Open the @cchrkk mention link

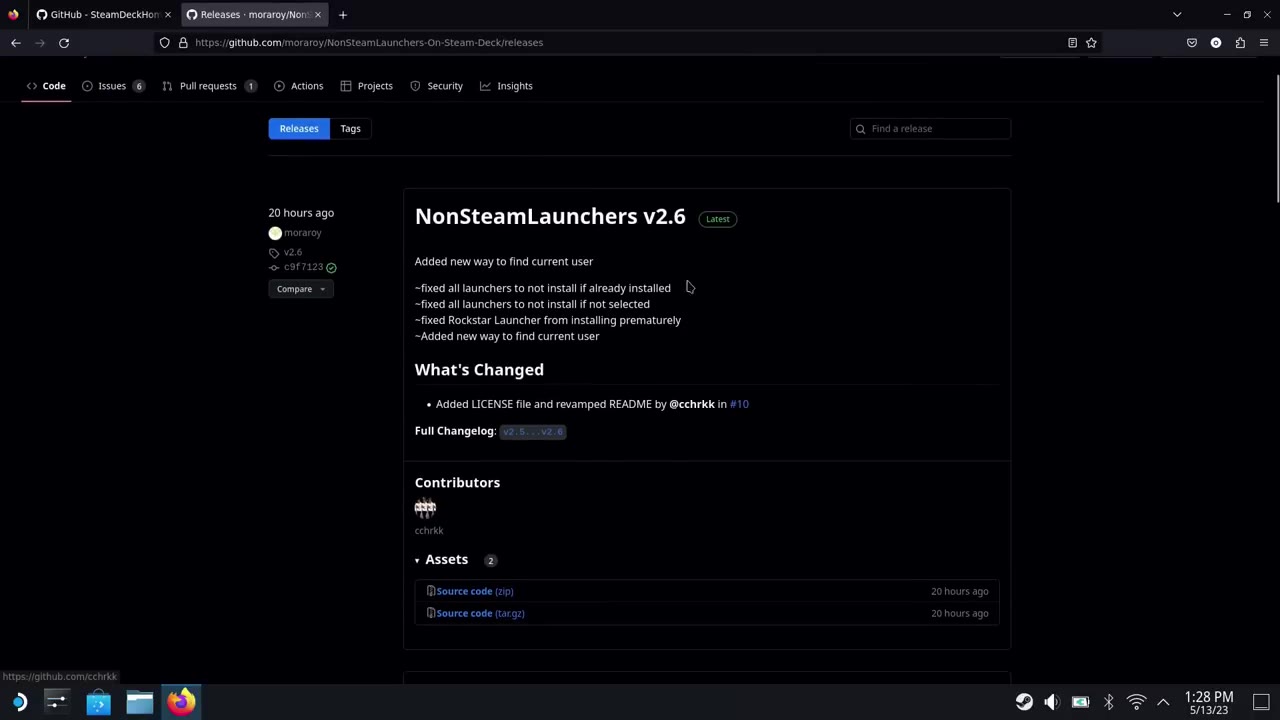tap(692, 404)
